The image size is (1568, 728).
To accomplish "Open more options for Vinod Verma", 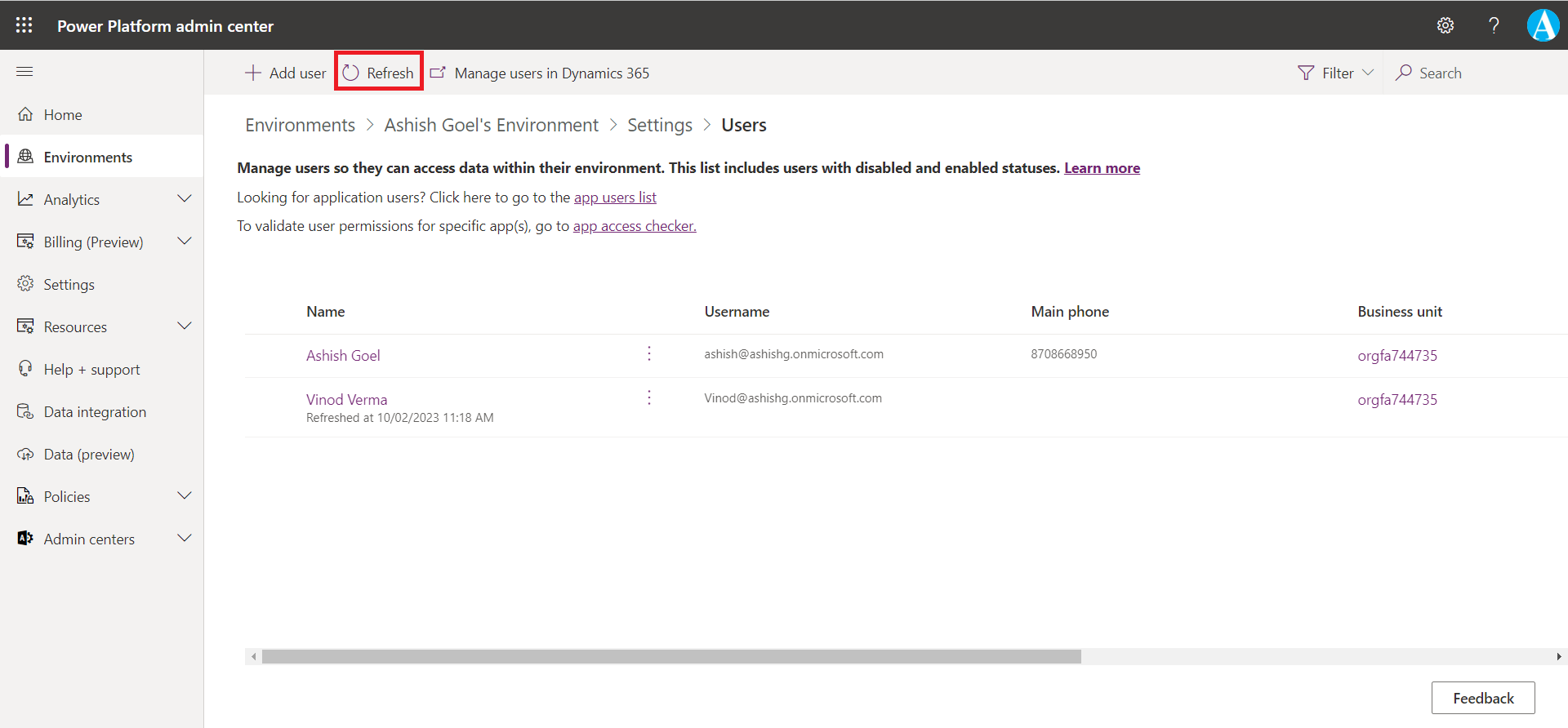I will coord(649,397).
